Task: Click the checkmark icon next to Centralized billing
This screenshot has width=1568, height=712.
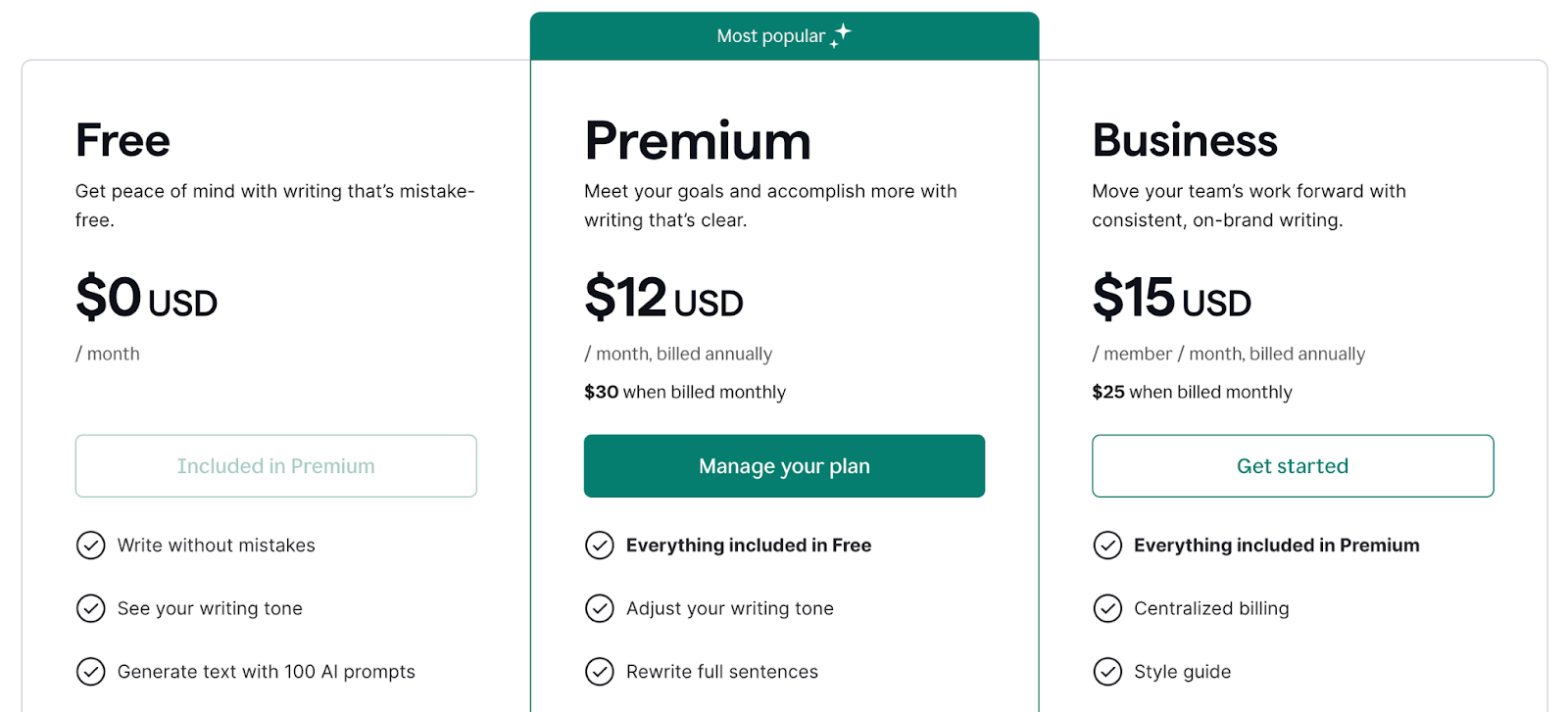Action: pos(1107,609)
